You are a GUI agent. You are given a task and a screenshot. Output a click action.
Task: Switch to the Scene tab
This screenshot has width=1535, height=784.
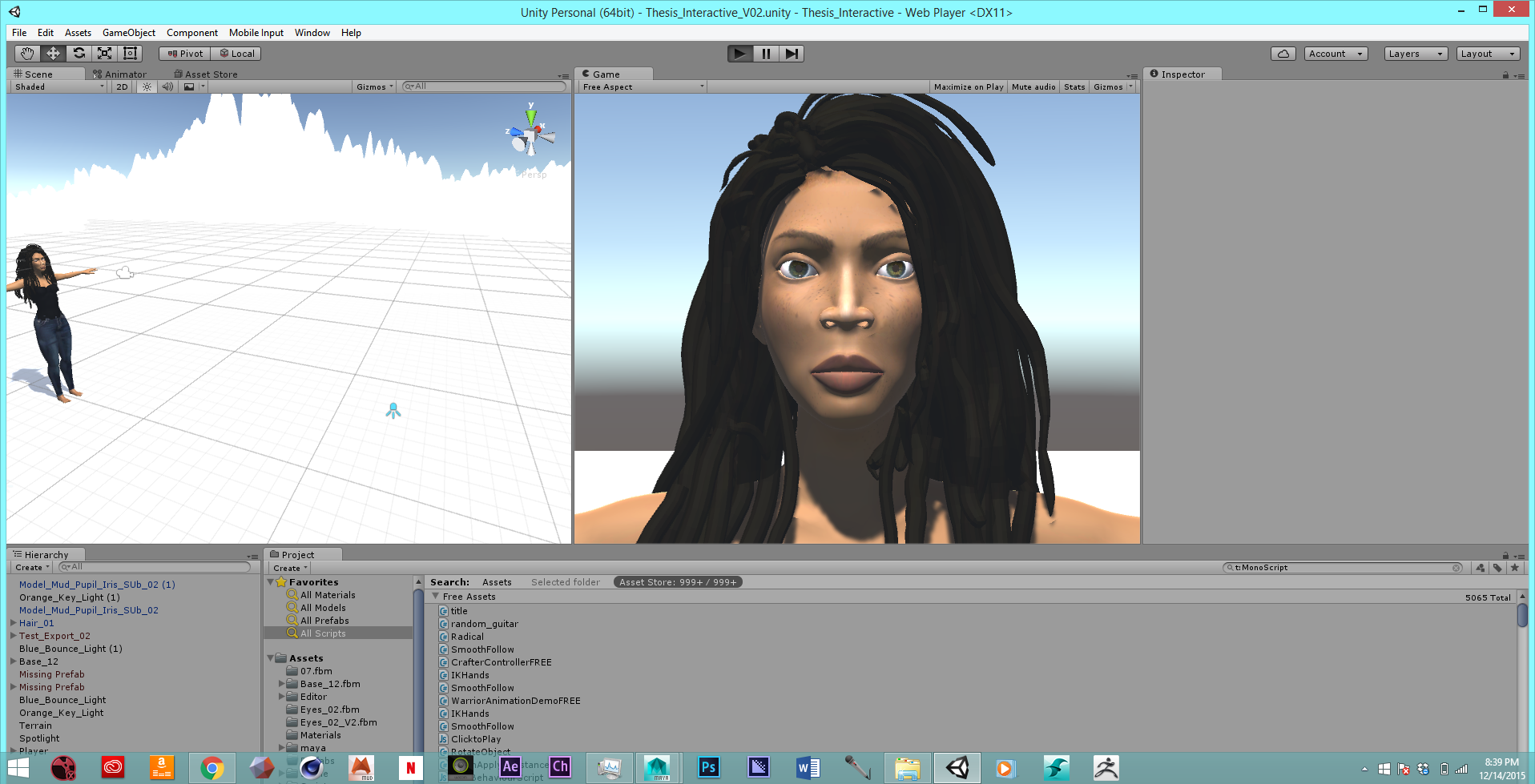(x=46, y=74)
